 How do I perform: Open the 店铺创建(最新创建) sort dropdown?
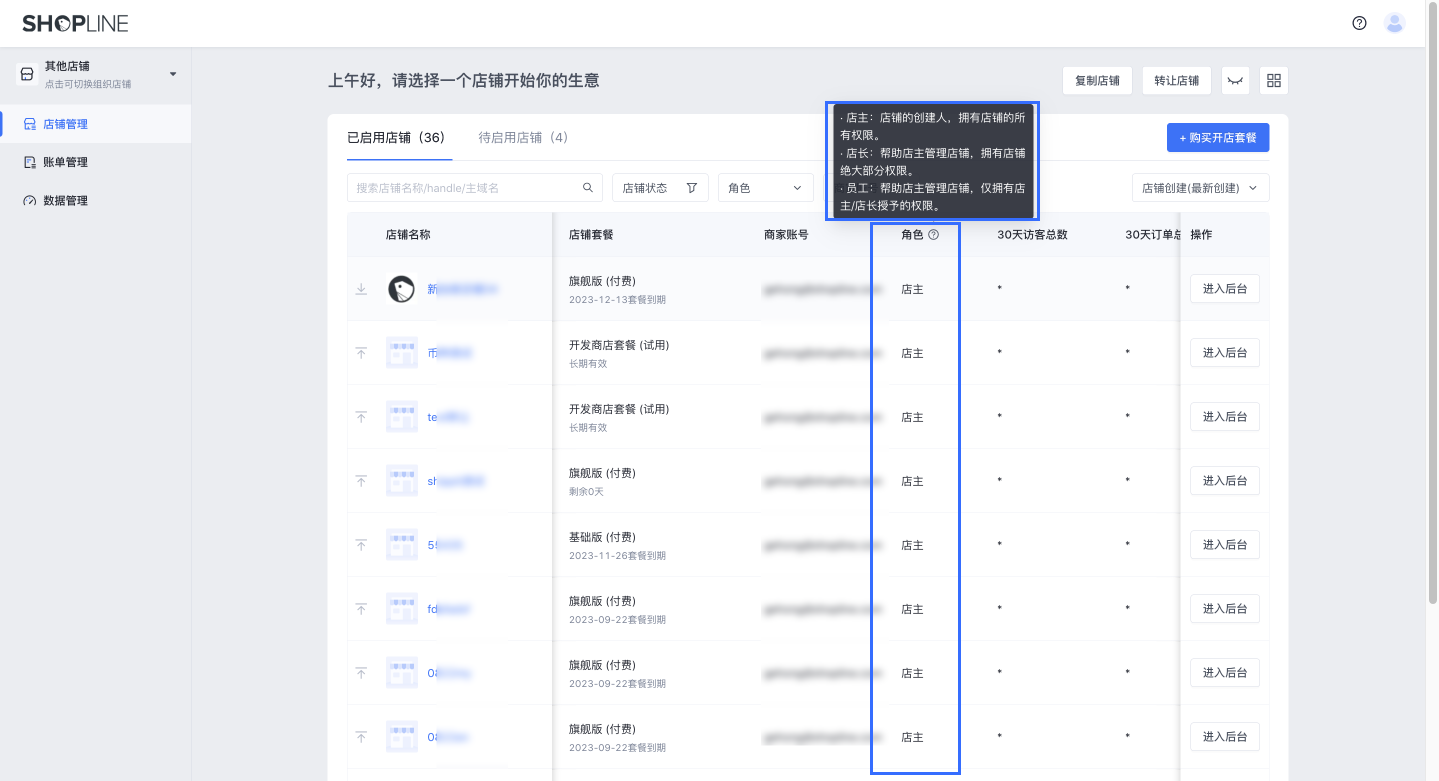pos(1201,188)
